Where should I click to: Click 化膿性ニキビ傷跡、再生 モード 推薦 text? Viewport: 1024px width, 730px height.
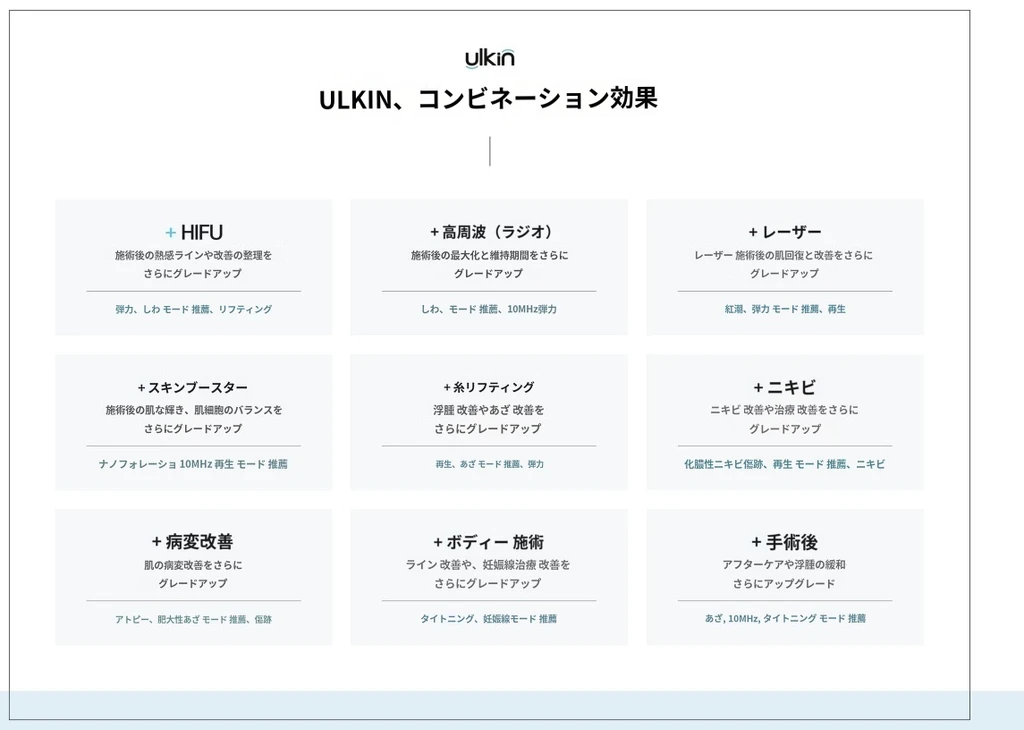click(765, 464)
